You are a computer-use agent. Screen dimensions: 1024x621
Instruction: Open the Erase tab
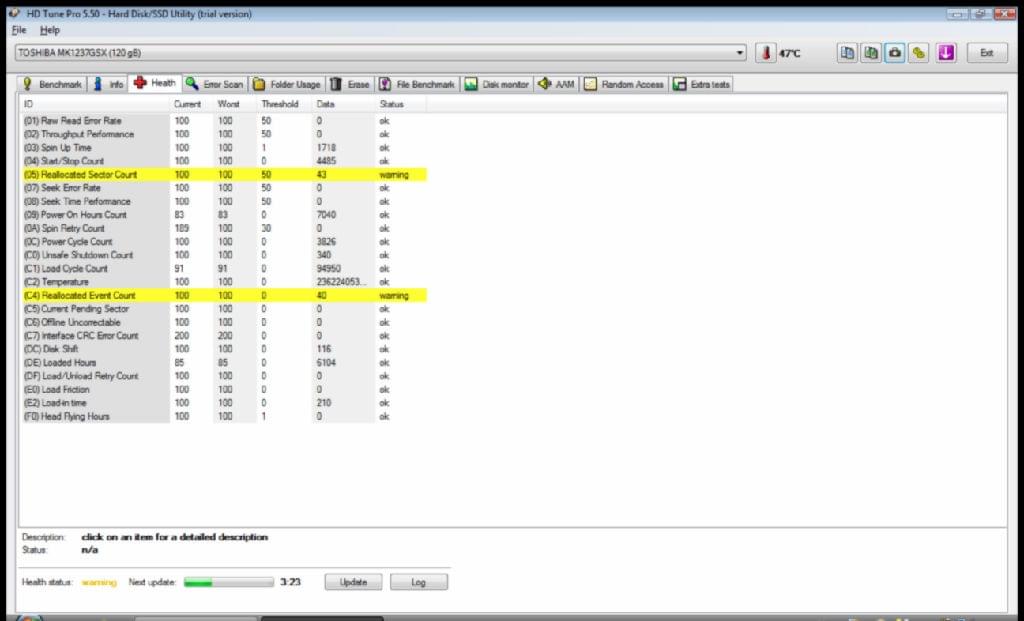click(349, 84)
